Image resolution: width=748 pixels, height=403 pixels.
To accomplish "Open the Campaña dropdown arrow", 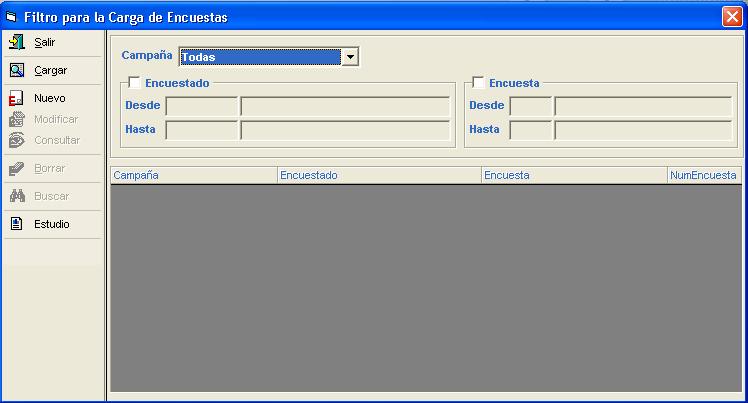I will pyautogui.click(x=350, y=57).
